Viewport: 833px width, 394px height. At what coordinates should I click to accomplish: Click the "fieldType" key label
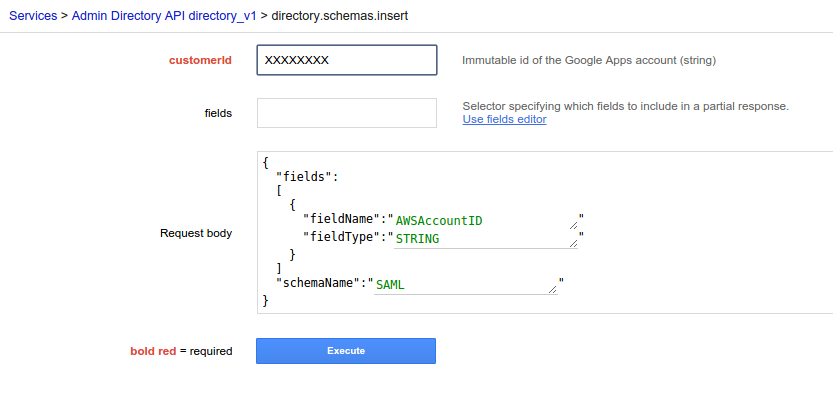[344, 237]
